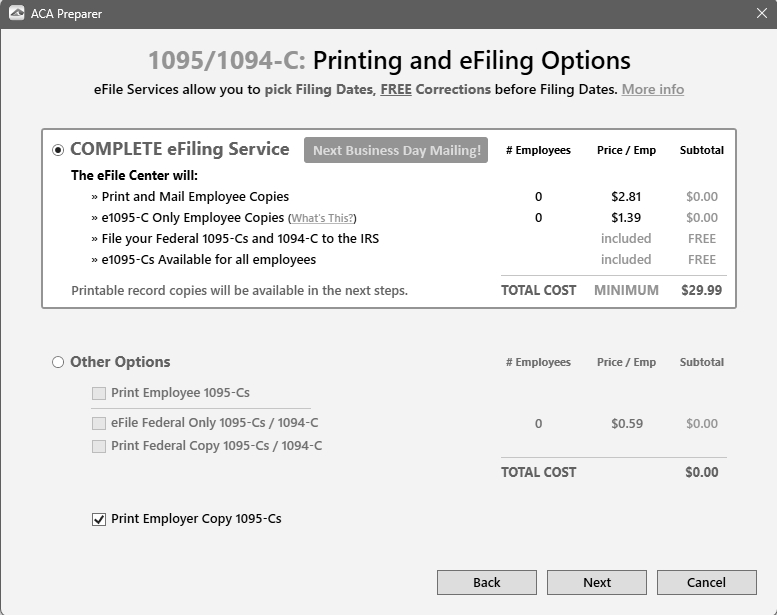
Task: Proceed using the Next button
Action: (x=596, y=582)
